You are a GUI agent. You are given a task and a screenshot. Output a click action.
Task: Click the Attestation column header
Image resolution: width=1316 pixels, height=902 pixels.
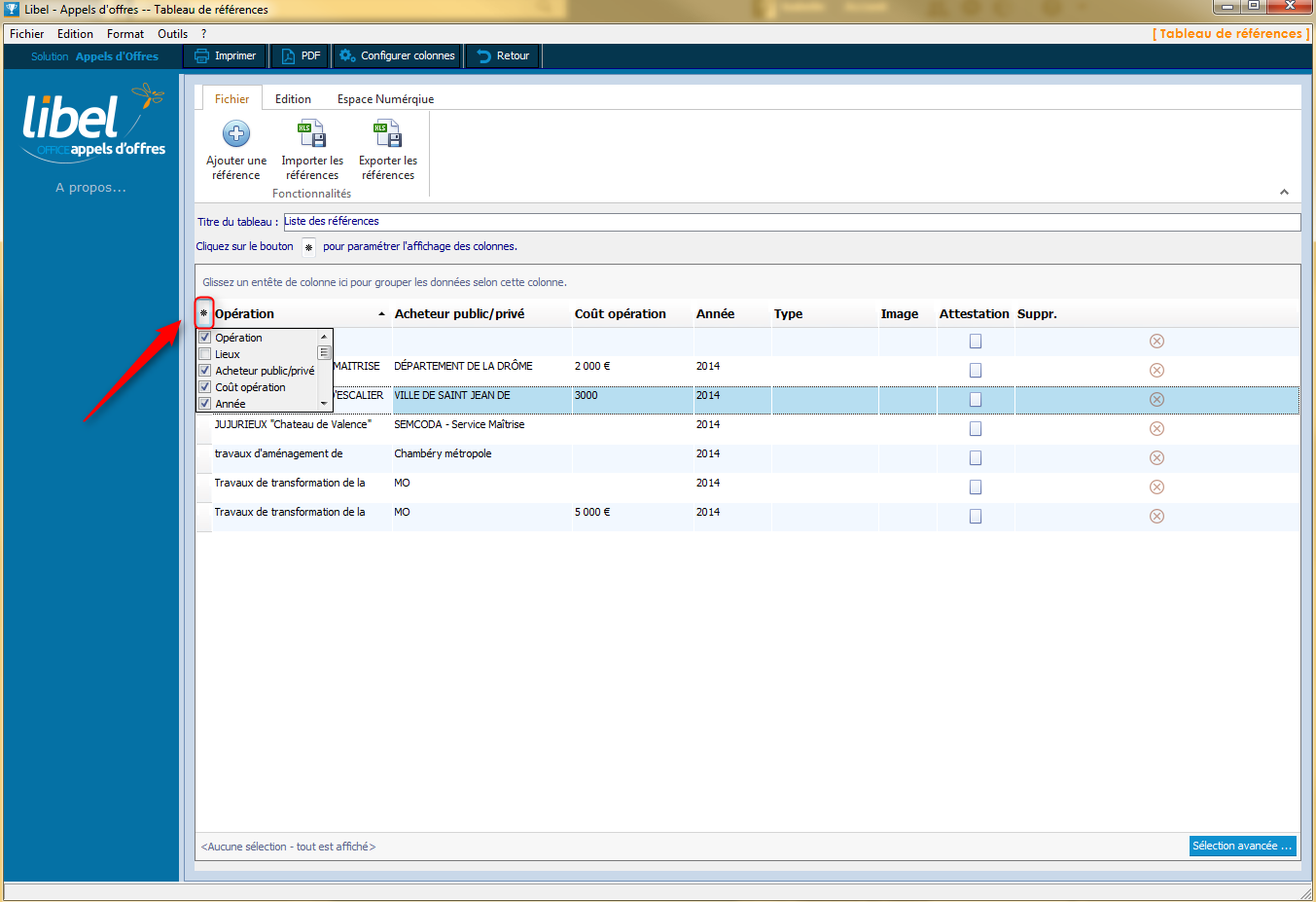pyautogui.click(x=974, y=314)
